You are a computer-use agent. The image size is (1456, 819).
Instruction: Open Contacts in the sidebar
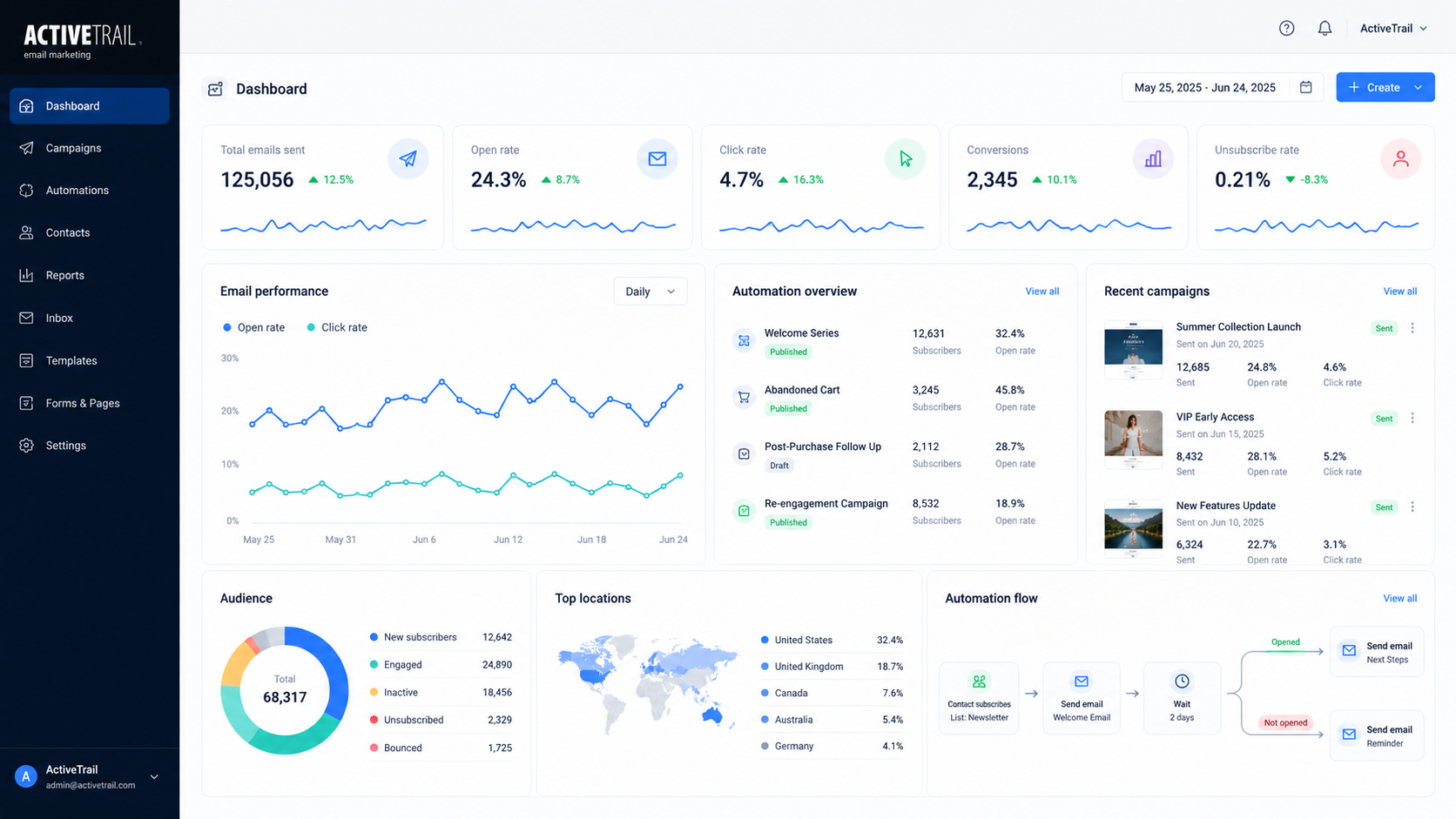pos(90,233)
